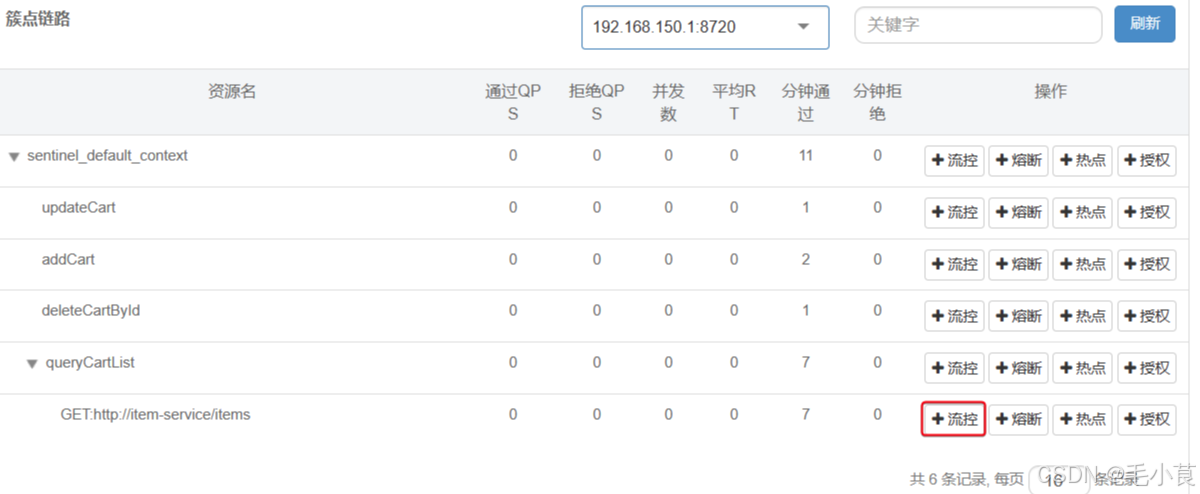Add 流控 rule for sentinel_default_context
Viewport: 1200px width, 494px height.
tap(955, 160)
